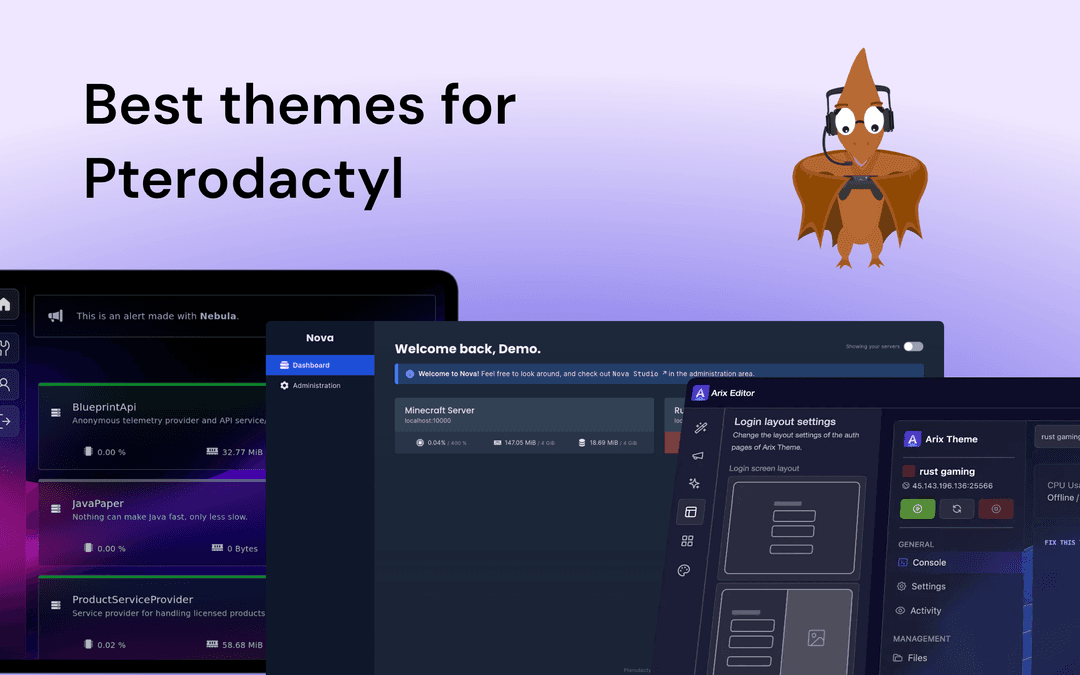Restart the rust gaming server

957,509
